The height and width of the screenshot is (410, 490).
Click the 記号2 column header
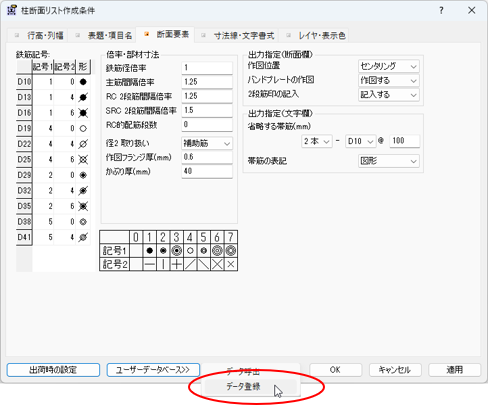pyautogui.click(x=65, y=67)
